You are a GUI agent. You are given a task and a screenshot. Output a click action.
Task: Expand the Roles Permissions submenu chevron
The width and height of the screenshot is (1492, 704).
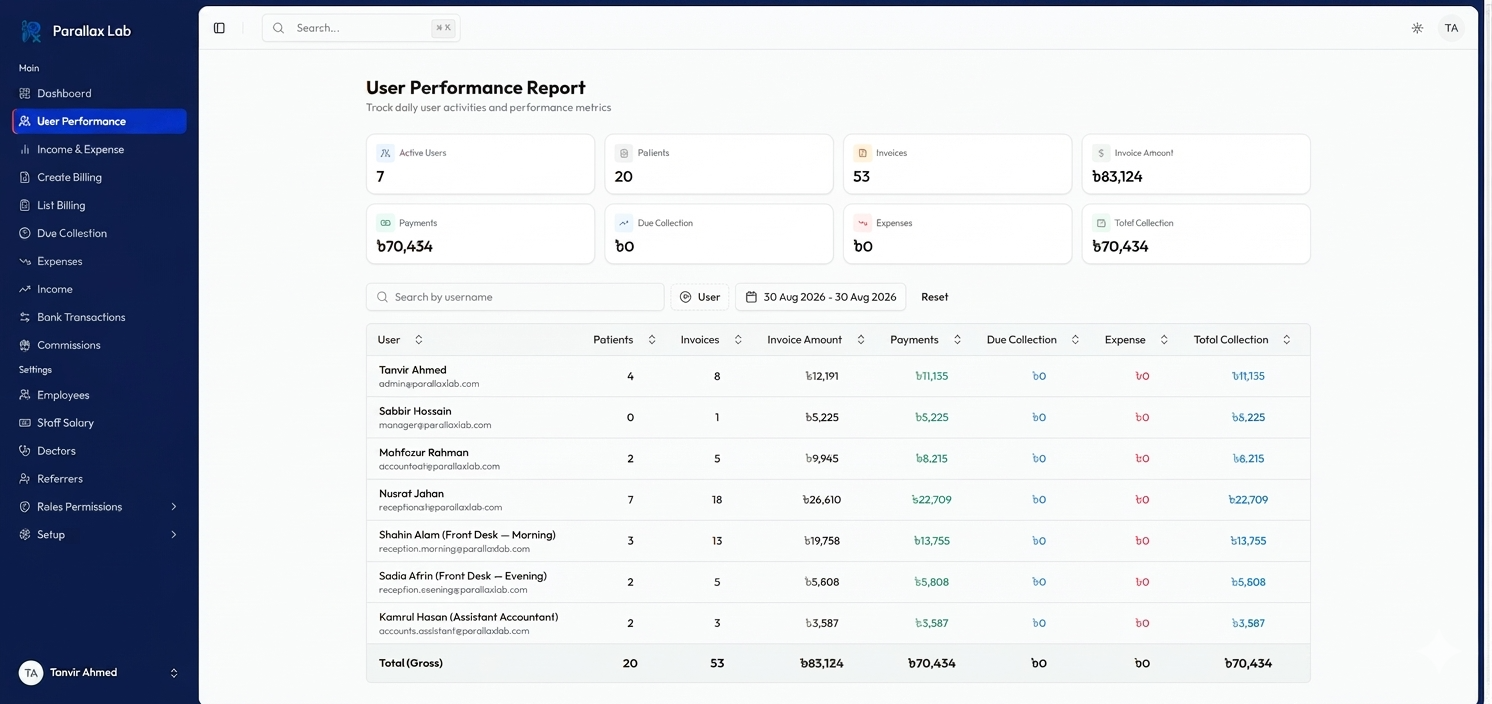pyautogui.click(x=174, y=507)
